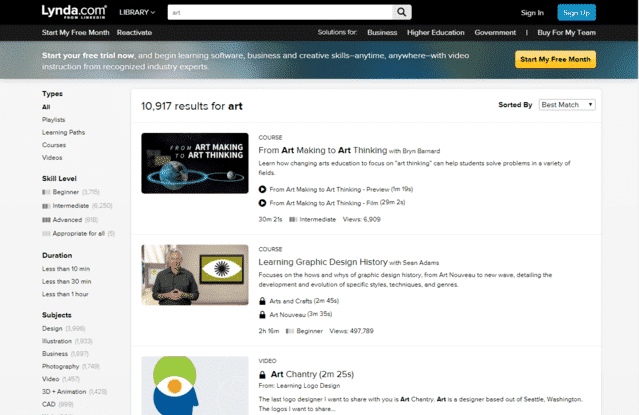Play From Art Making to Art Thinking Preview icon
The image size is (639, 415).
pyautogui.click(x=262, y=189)
